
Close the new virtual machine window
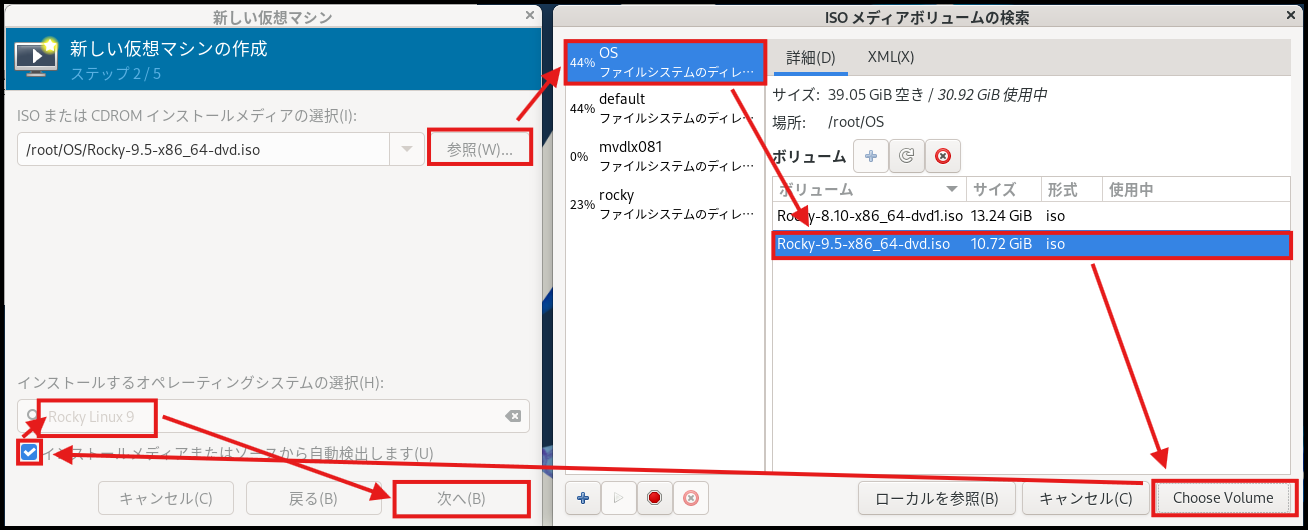click(x=530, y=15)
